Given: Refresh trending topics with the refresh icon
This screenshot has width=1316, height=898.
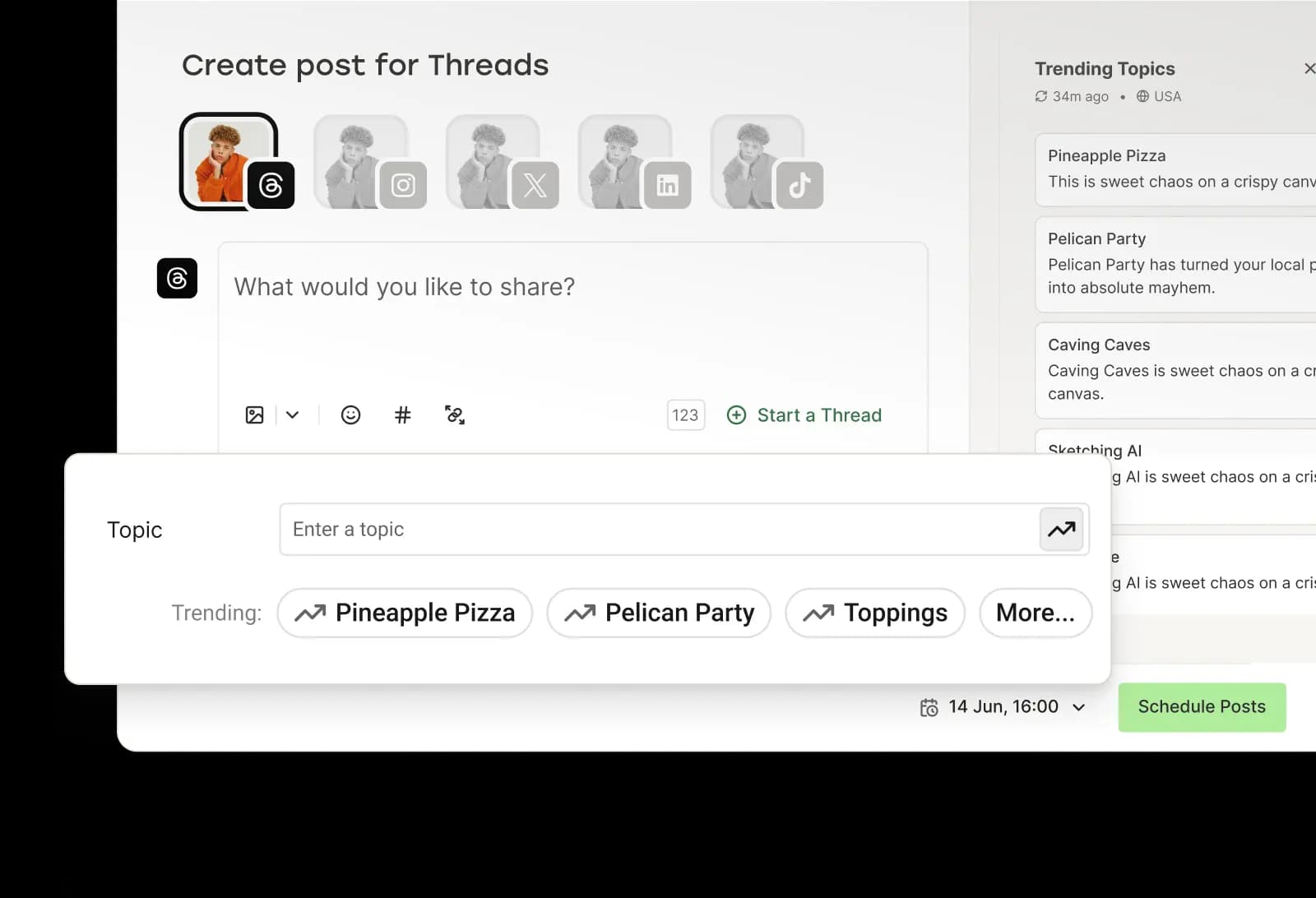Looking at the screenshot, I should coord(1040,96).
